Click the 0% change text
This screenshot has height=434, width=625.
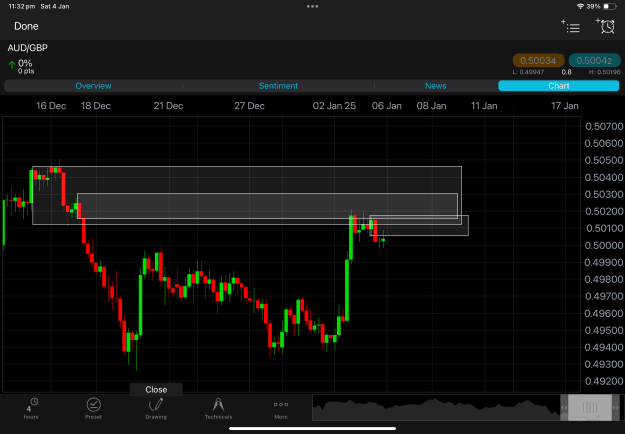[x=25, y=63]
